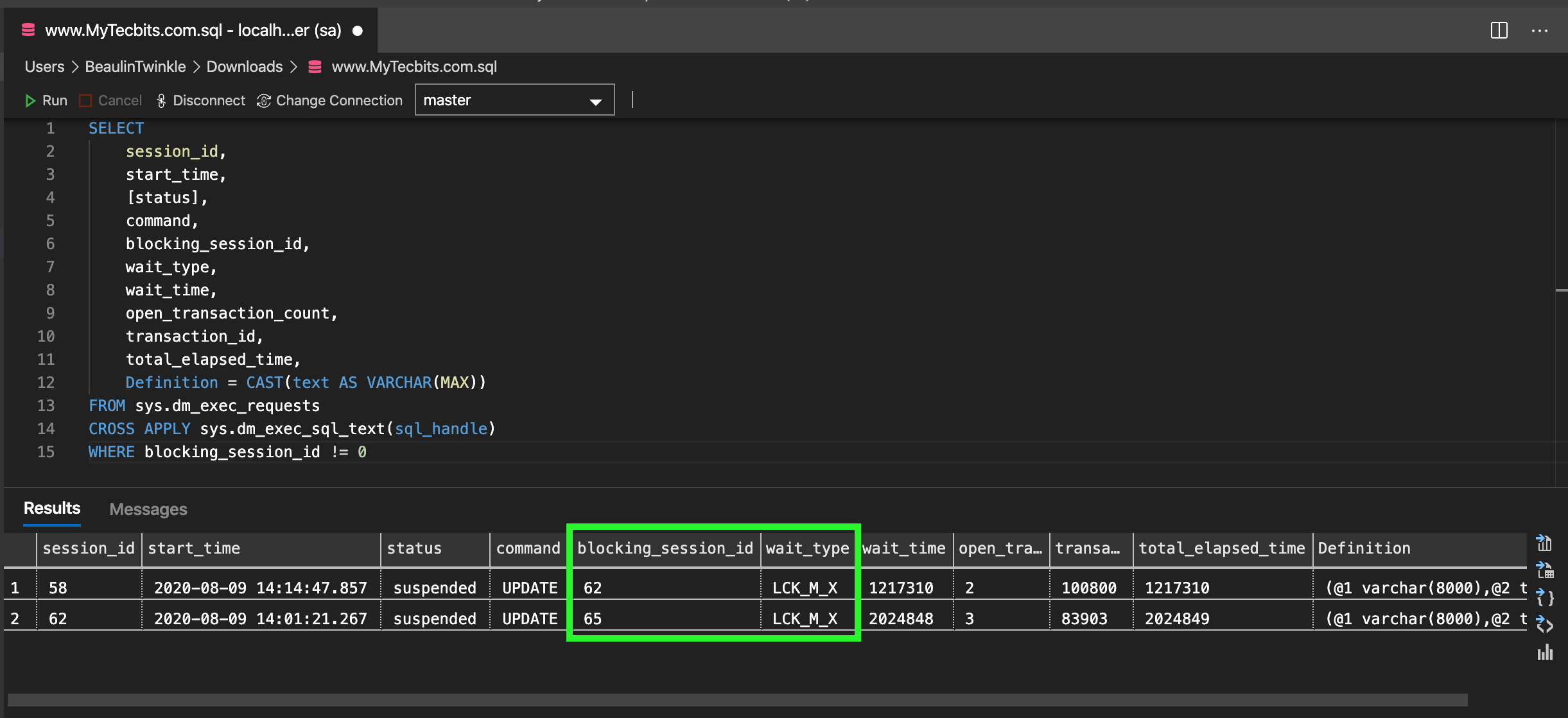1568x718 pixels.
Task: Save results as JSON icon
Action: [x=1544, y=597]
